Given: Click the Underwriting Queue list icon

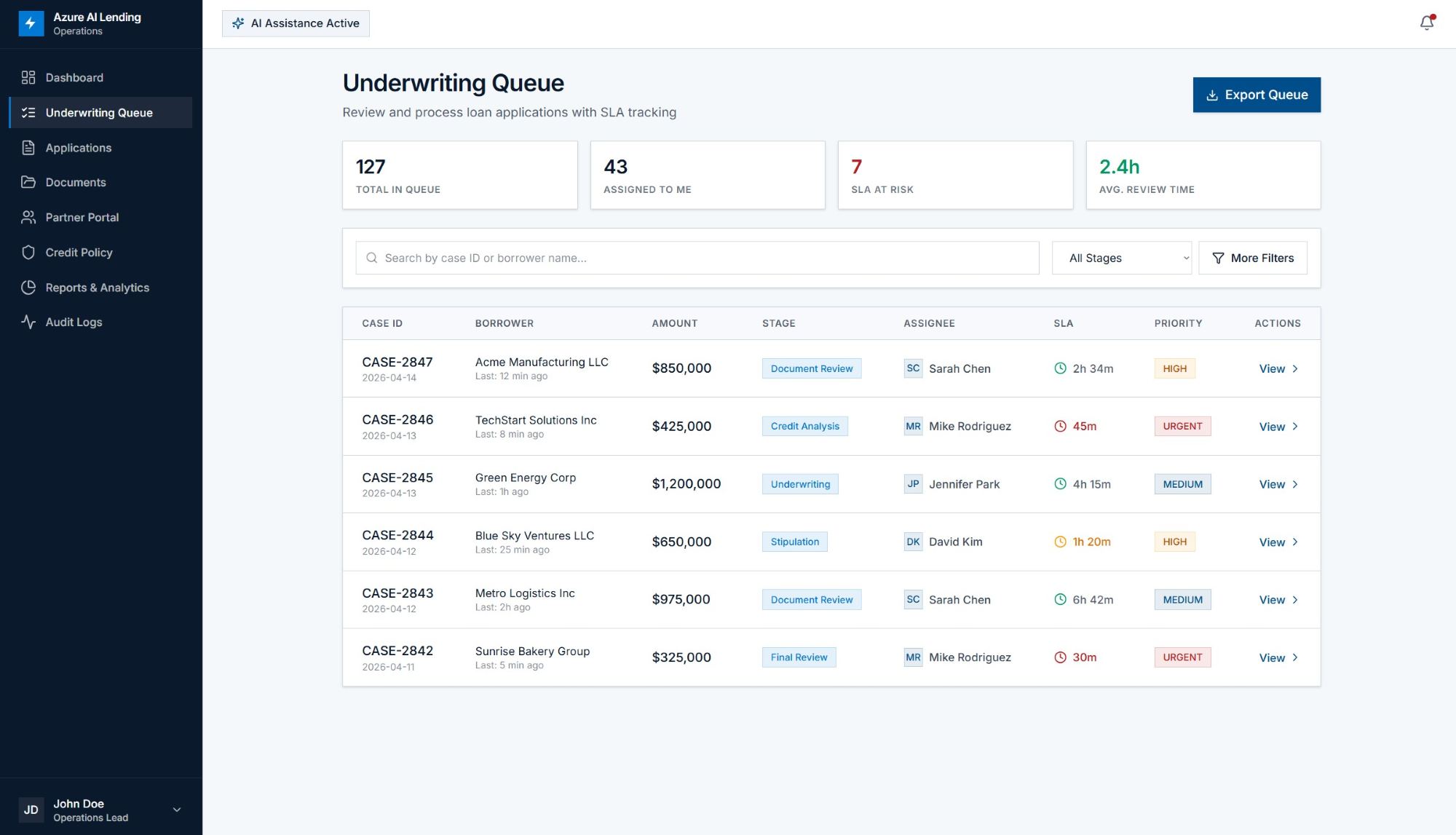Looking at the screenshot, I should 28,112.
